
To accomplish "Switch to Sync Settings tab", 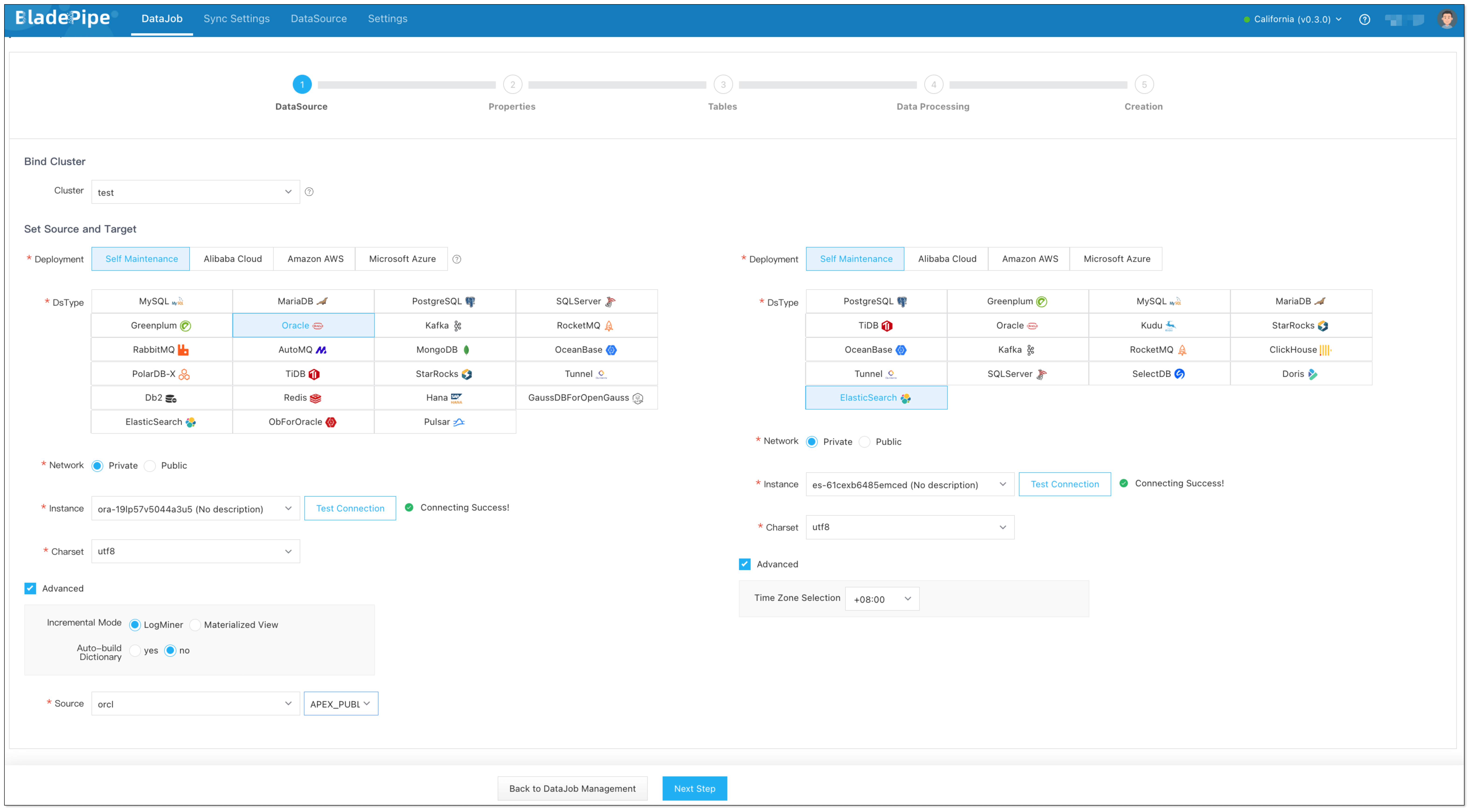I will [236, 19].
